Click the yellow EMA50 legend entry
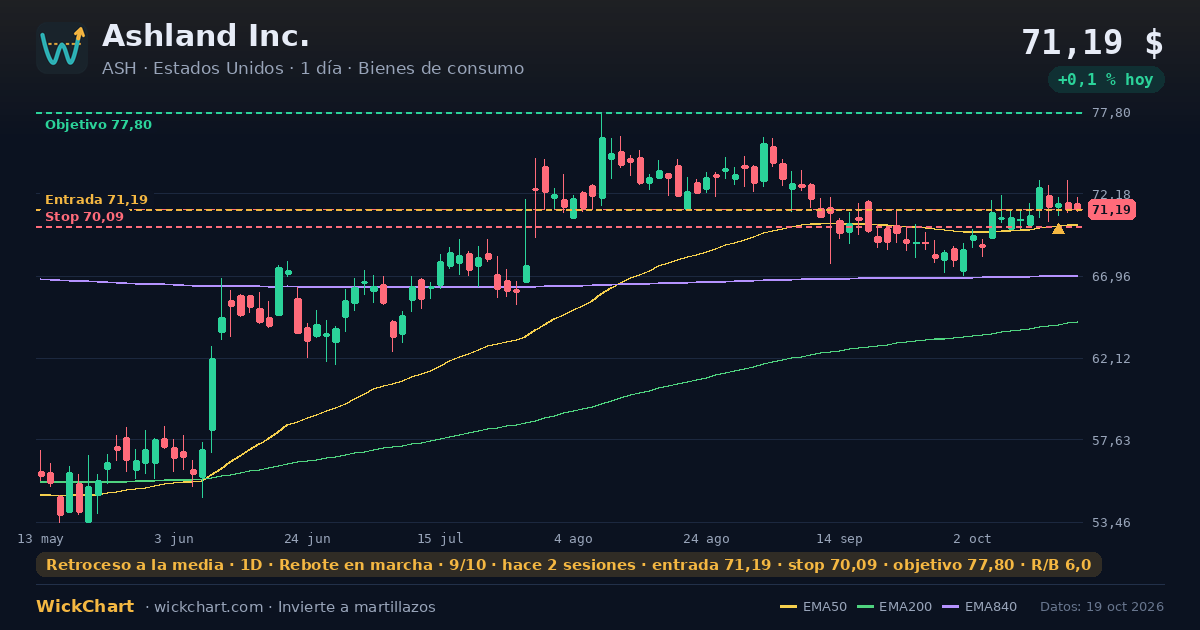The width and height of the screenshot is (1200, 630). tap(812, 607)
